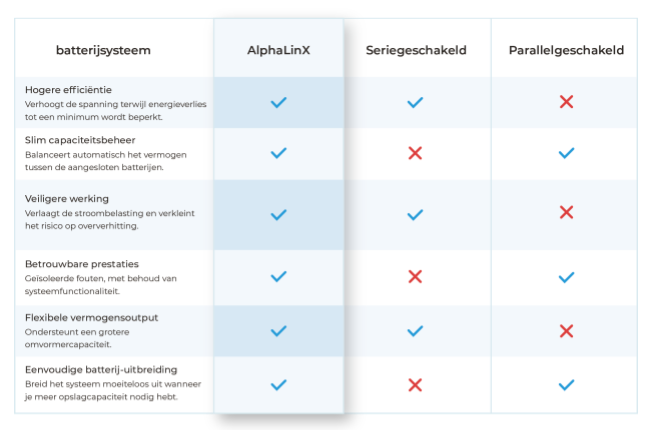Click AlphaLinX checkmark for Hogere efficiëntie

(x=279, y=102)
